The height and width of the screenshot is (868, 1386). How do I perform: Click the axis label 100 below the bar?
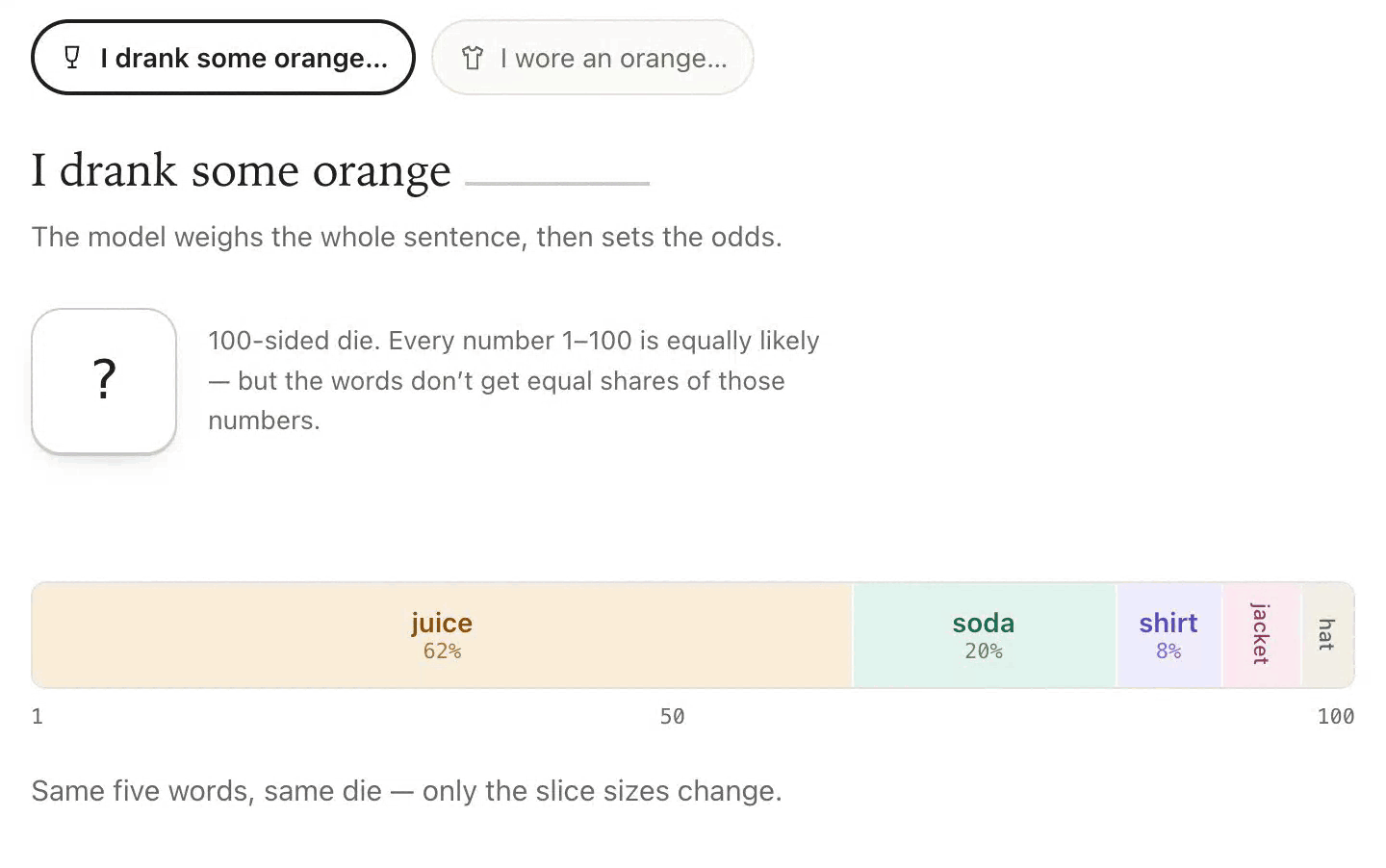1336,716
